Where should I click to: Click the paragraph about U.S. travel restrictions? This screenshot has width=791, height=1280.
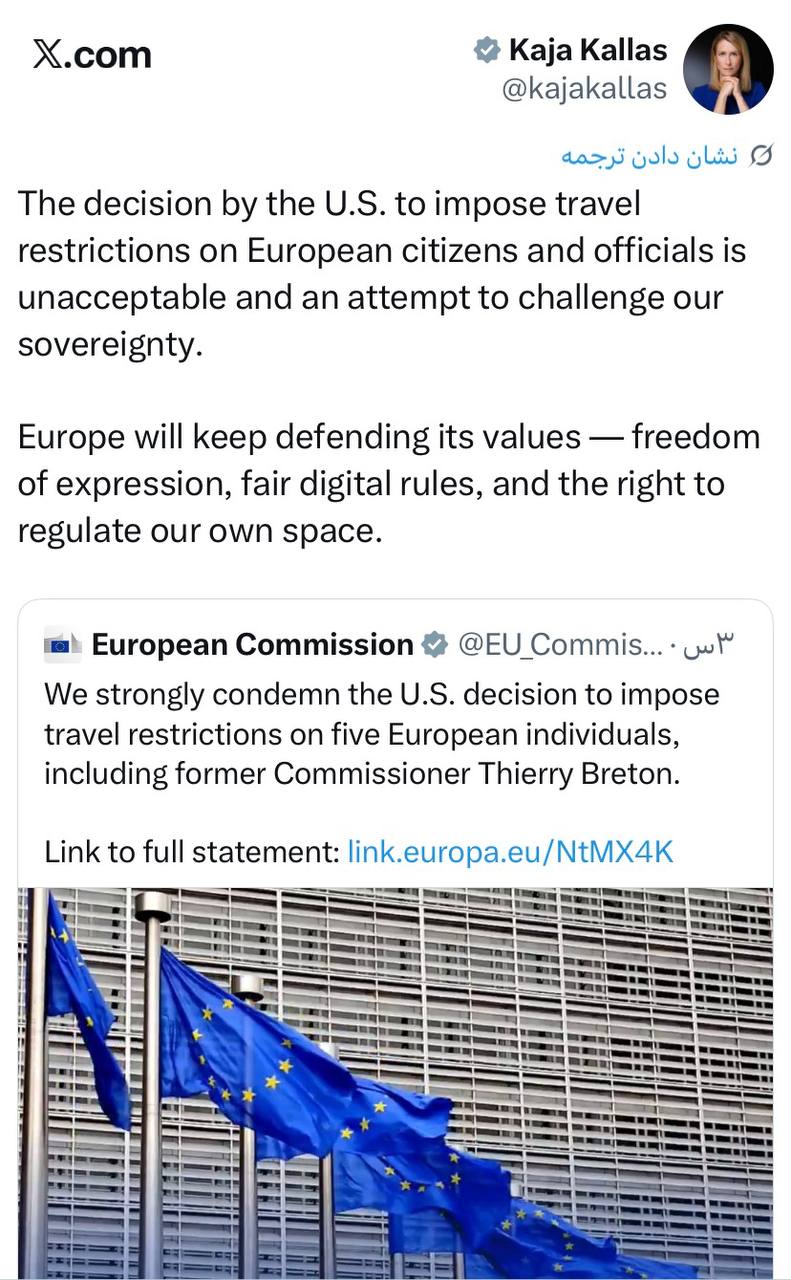click(382, 272)
